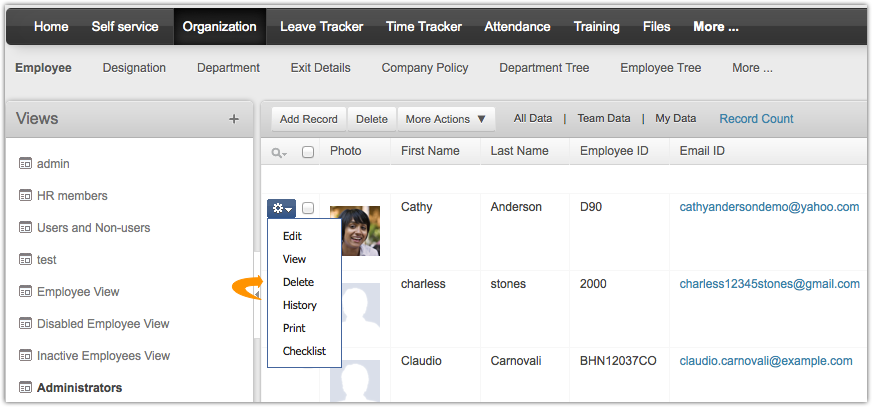Sort by the Employee ID column header
The height and width of the screenshot is (407, 872).
614,151
